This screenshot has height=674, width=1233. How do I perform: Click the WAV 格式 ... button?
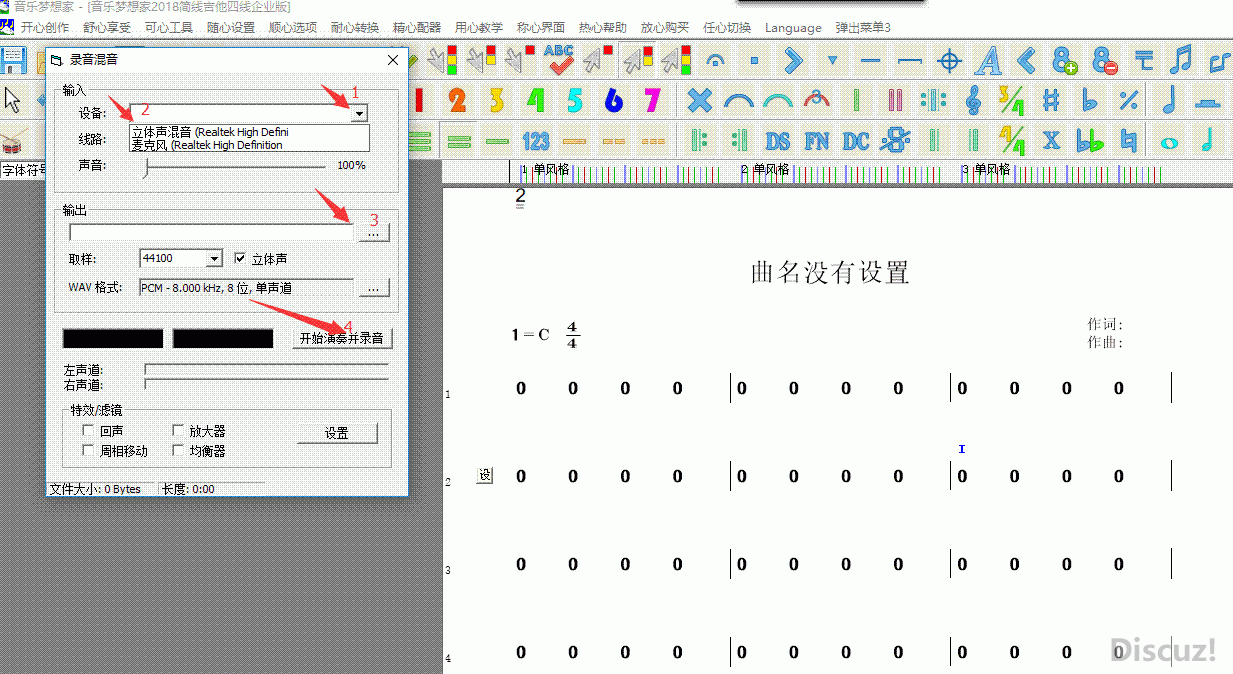click(x=373, y=288)
